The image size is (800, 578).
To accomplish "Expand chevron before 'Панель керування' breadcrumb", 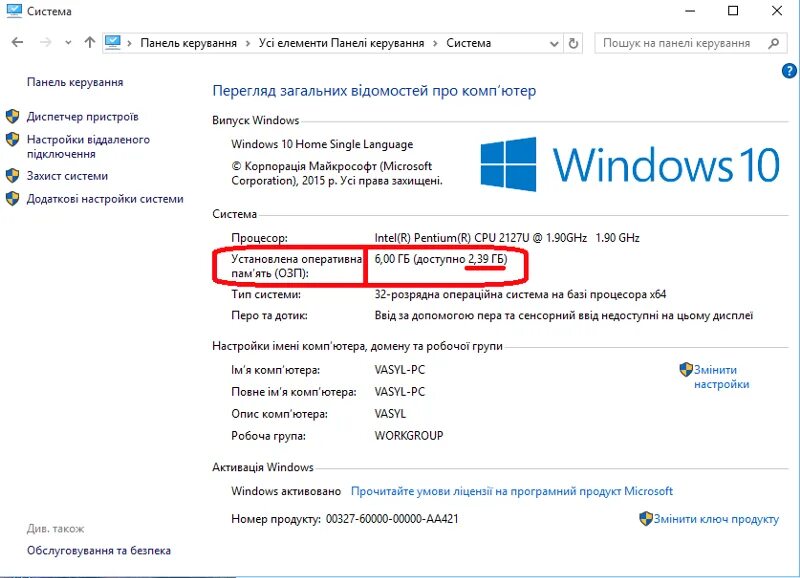I will point(130,43).
